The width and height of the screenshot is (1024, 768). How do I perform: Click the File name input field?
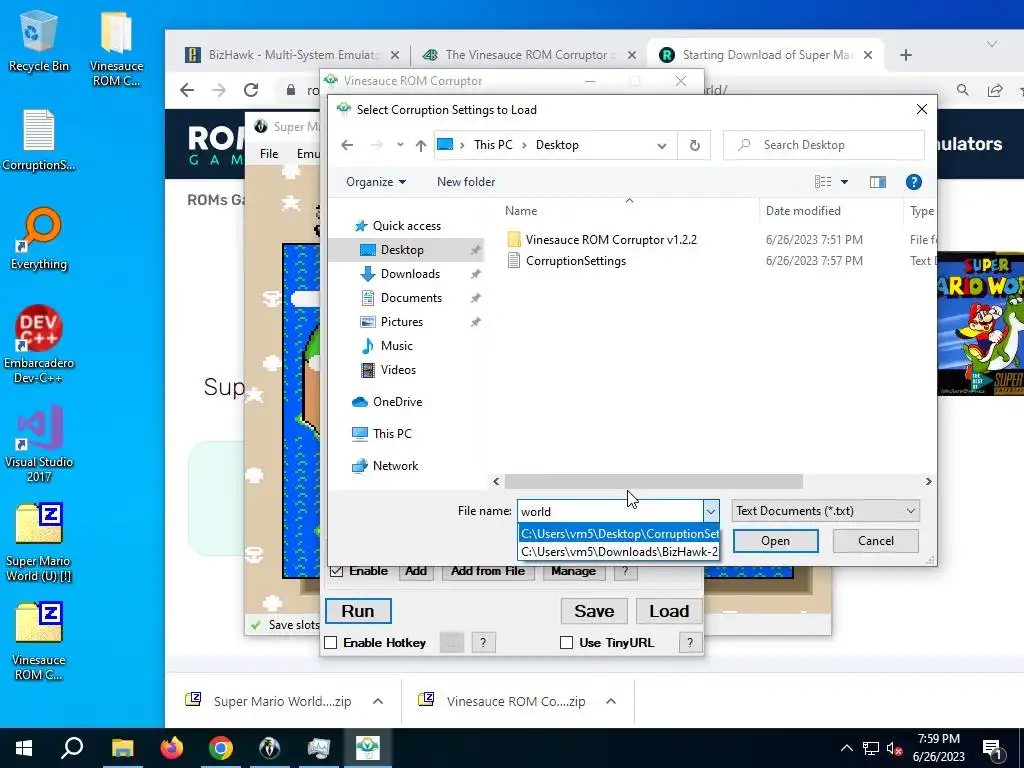610,511
